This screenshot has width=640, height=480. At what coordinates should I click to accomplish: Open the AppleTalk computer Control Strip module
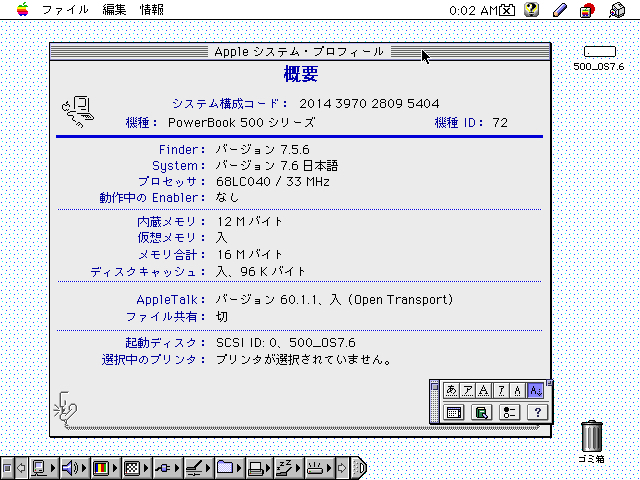pos(43,468)
